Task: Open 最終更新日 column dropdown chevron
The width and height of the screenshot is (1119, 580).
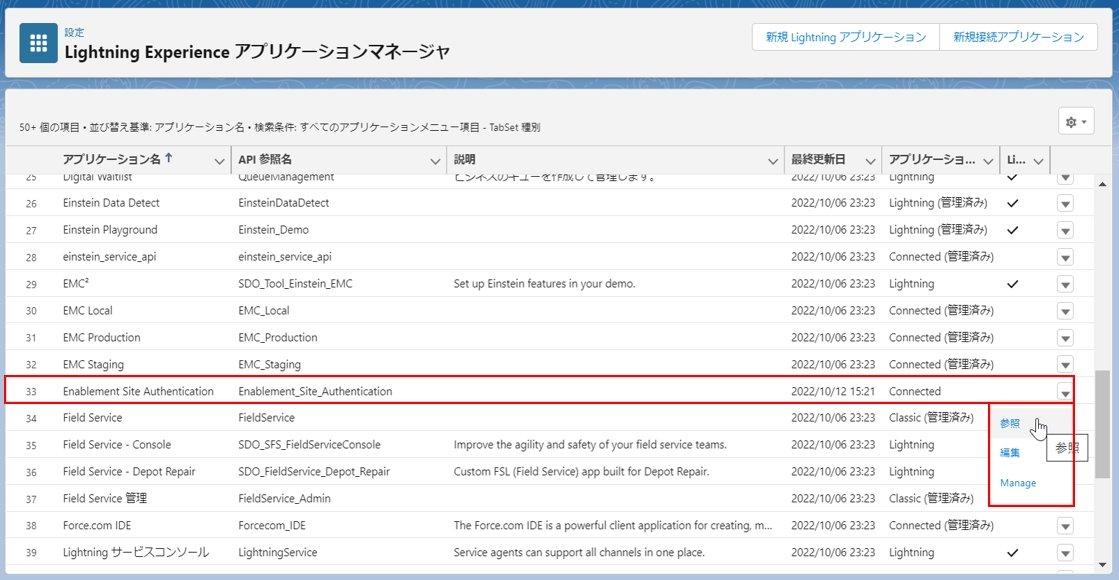Action: (870, 161)
